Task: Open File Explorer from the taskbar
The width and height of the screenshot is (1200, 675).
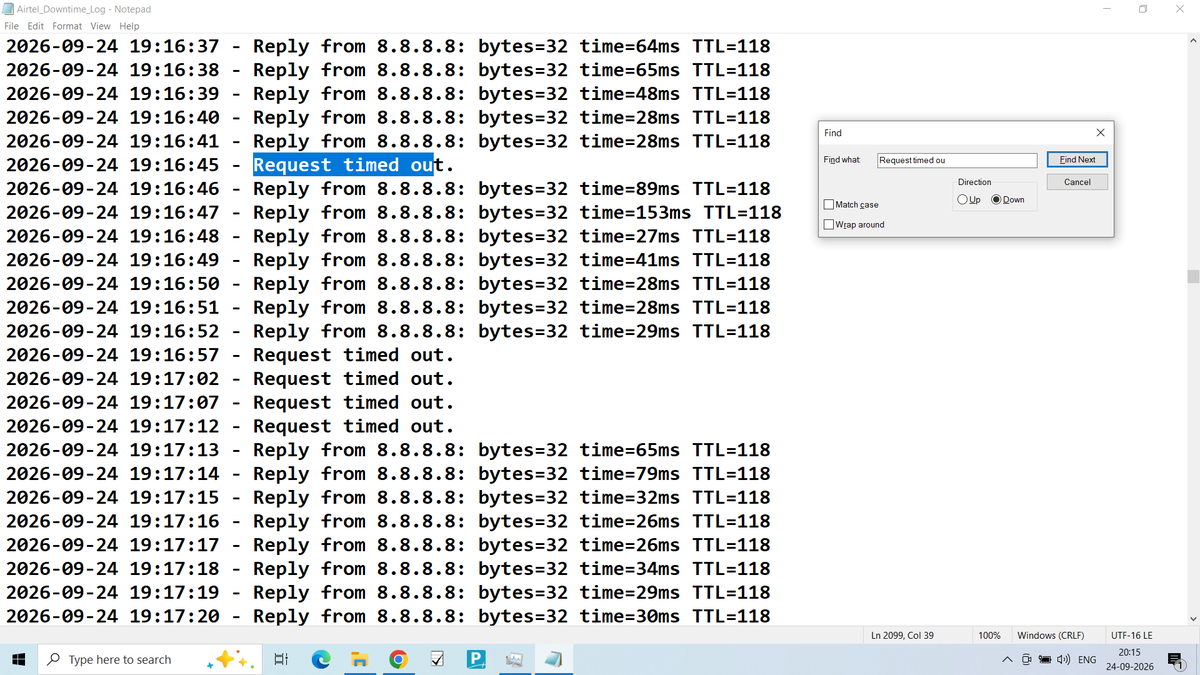Action: 360,659
